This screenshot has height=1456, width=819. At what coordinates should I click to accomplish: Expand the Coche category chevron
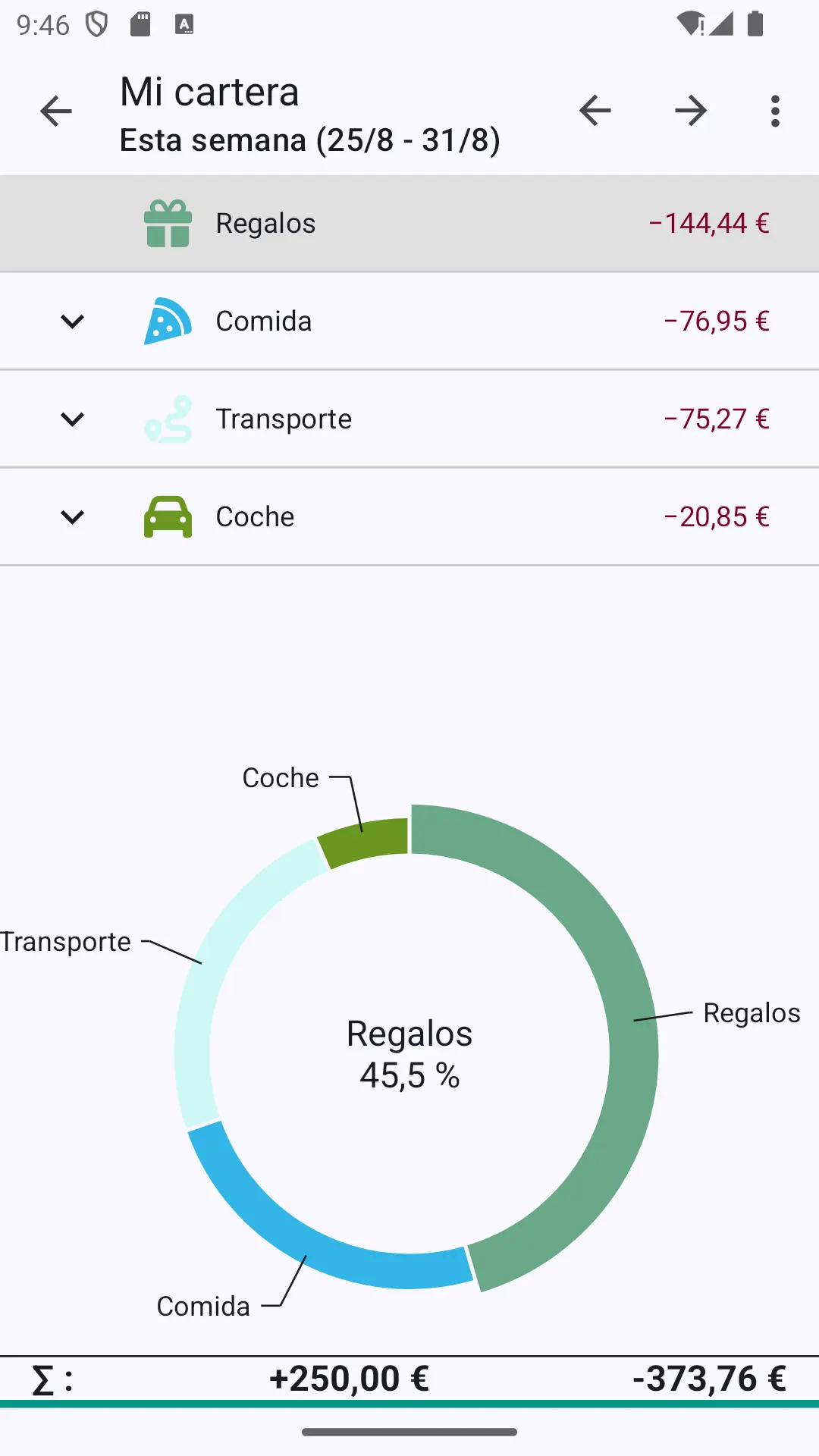(72, 517)
